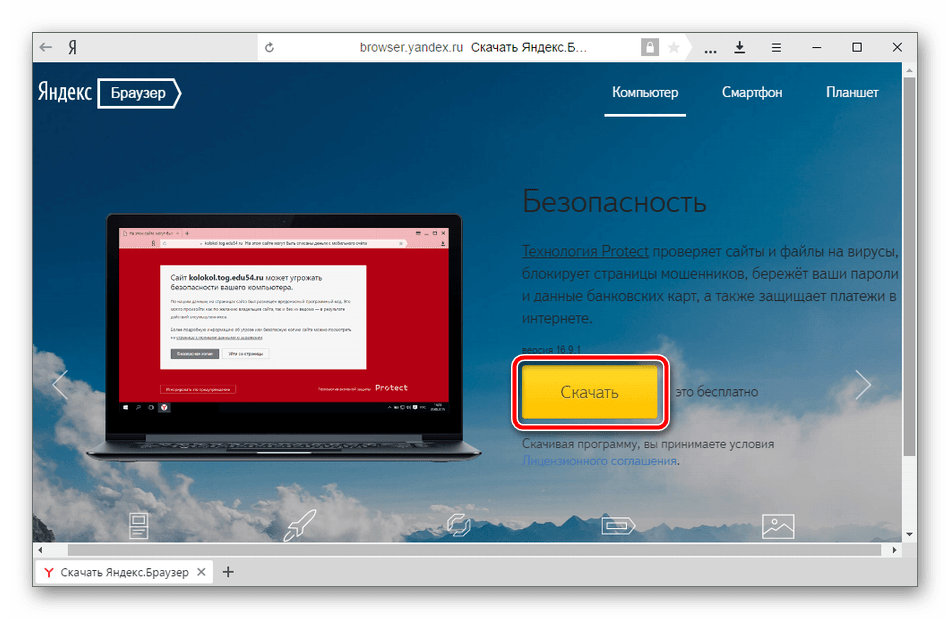Select the battery-shaped feature icon
The width and height of the screenshot is (950, 619).
tap(617, 525)
